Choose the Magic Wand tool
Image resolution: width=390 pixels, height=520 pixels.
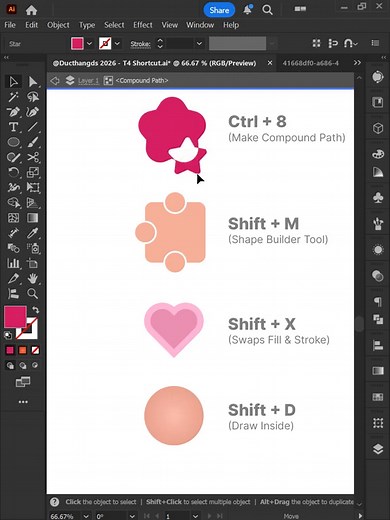(13, 97)
